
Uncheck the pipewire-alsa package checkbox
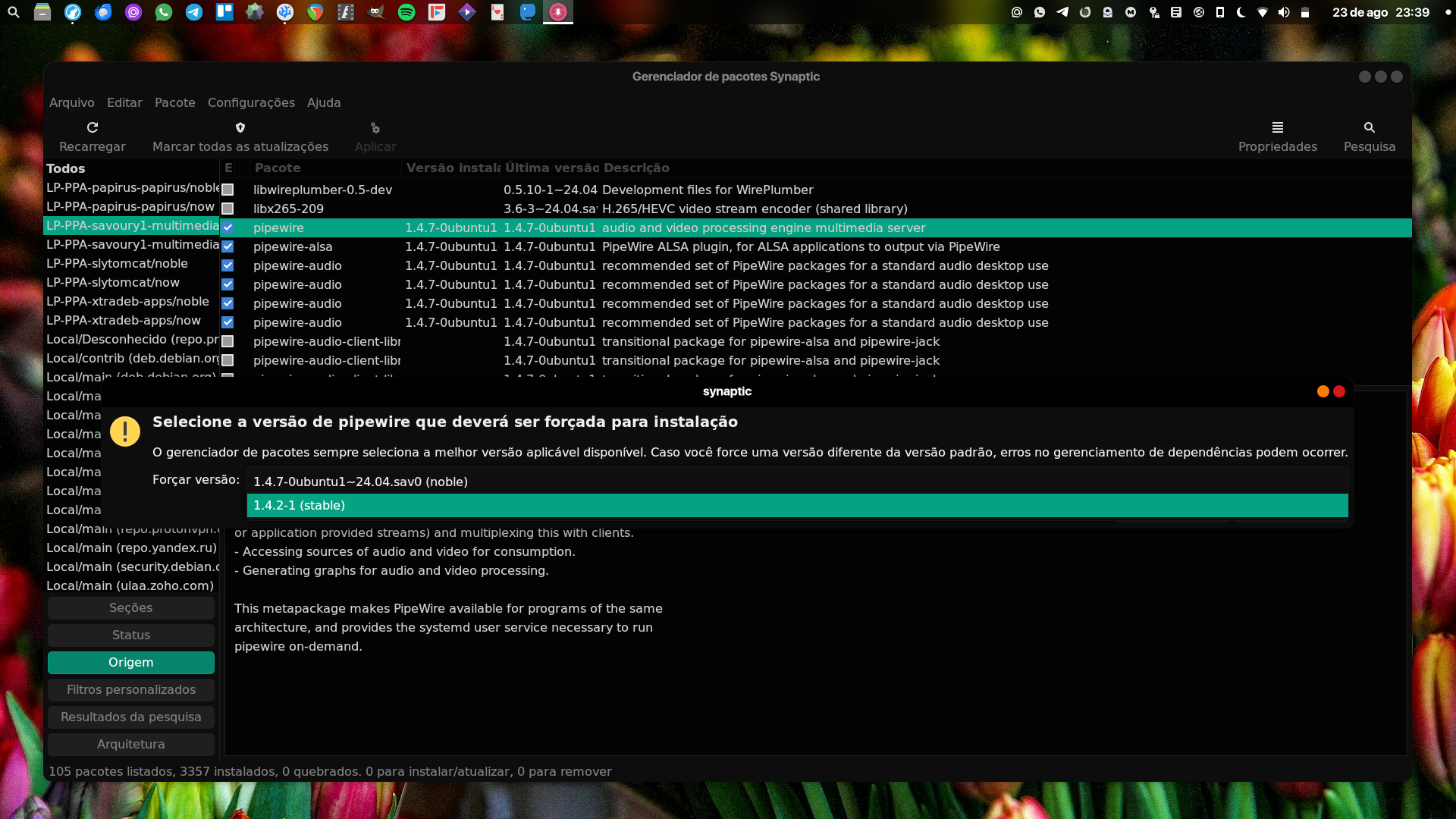coord(227,246)
